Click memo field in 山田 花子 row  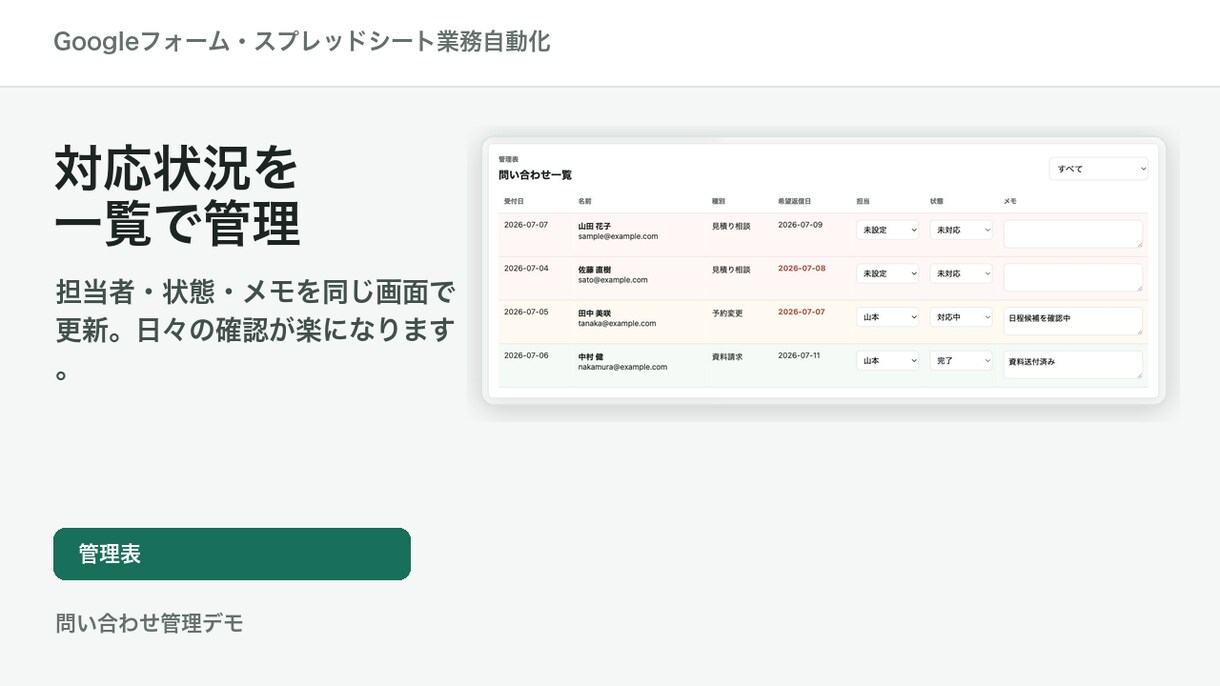[1073, 234]
